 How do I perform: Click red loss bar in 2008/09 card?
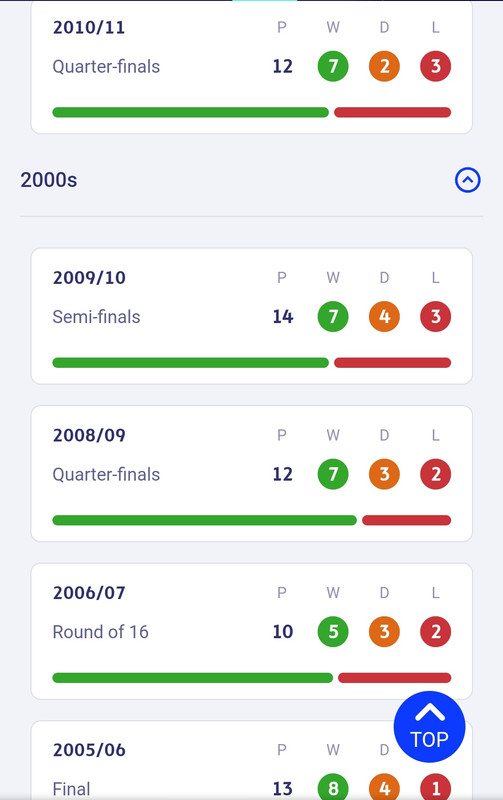pos(407,520)
